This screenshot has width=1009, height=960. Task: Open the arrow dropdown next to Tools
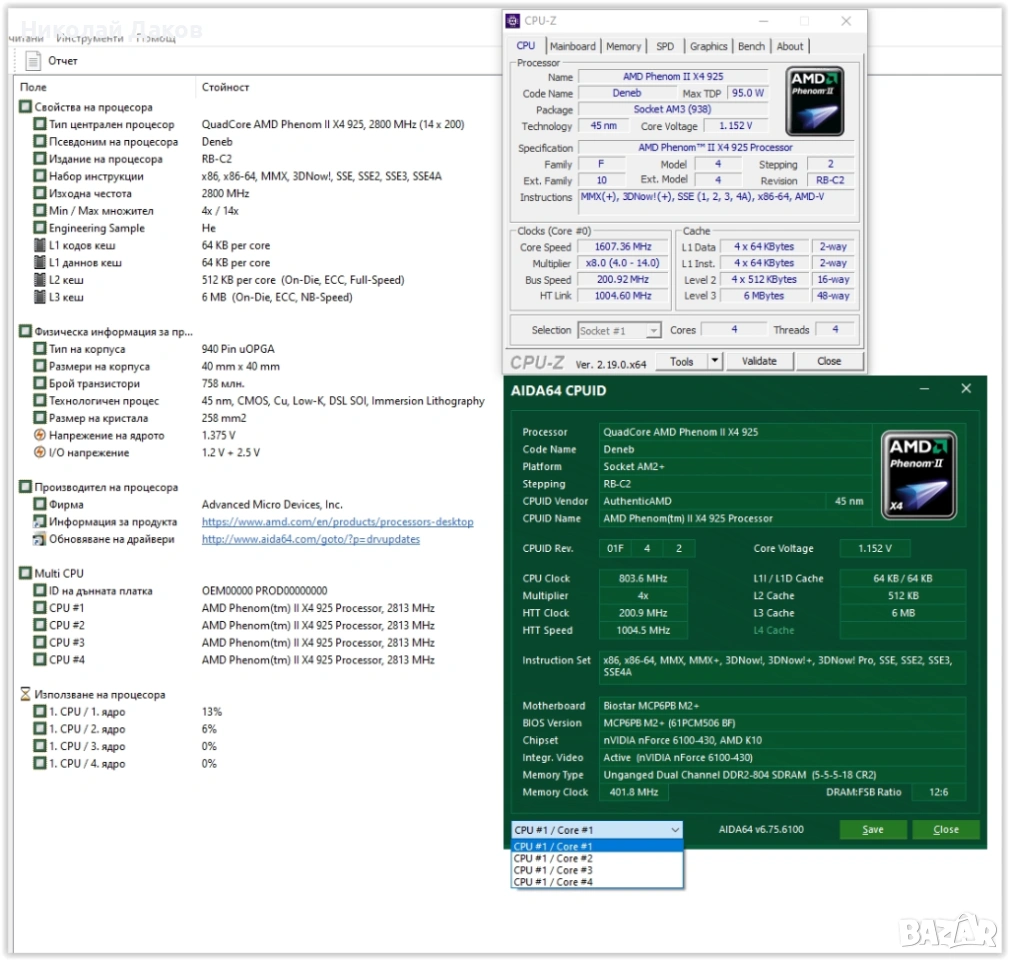(x=714, y=361)
